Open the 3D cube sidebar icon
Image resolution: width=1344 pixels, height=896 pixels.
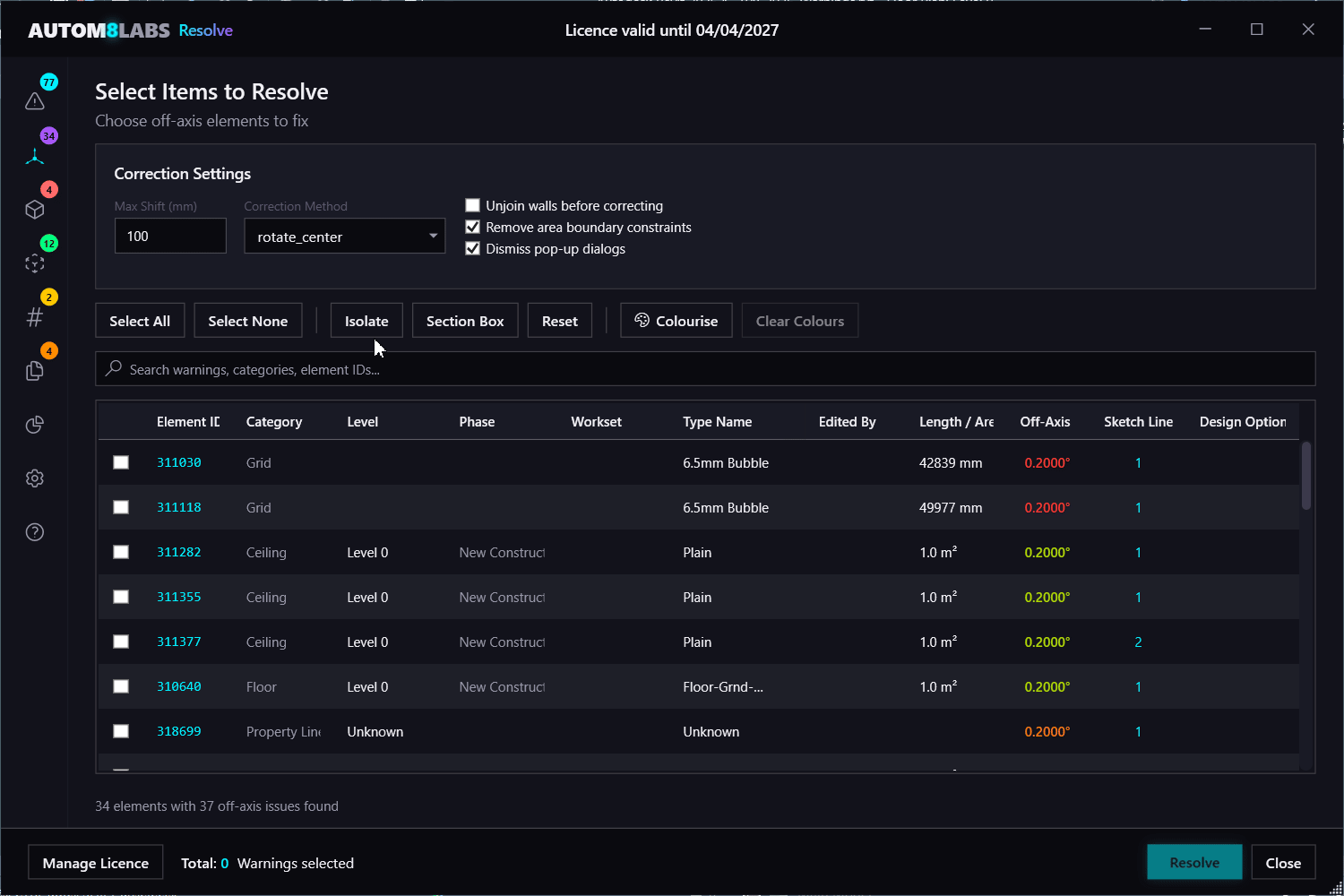click(x=35, y=210)
